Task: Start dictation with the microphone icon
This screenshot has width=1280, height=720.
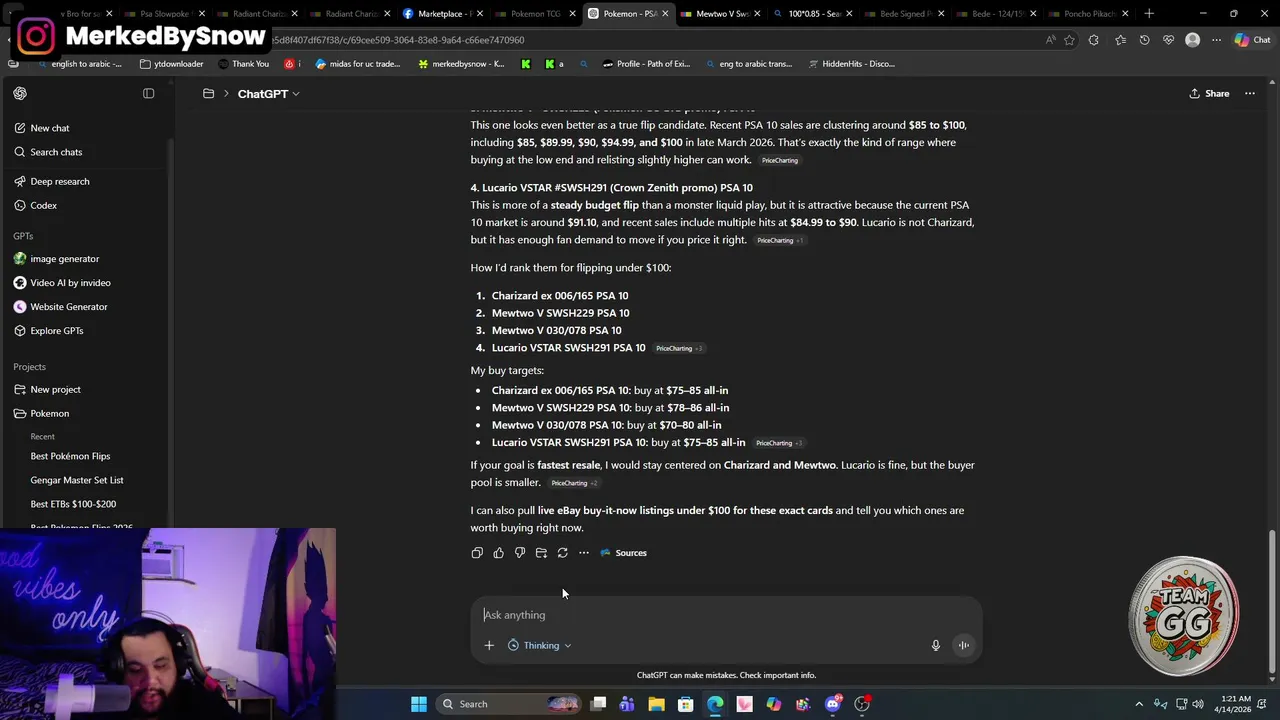Action: (x=936, y=645)
